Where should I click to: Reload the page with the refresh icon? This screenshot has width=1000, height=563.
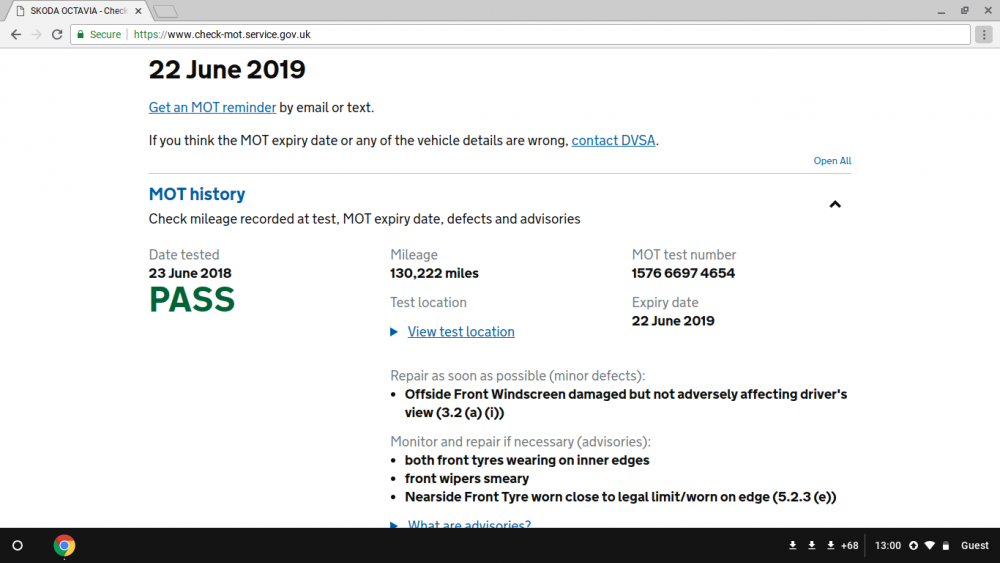coord(57,34)
